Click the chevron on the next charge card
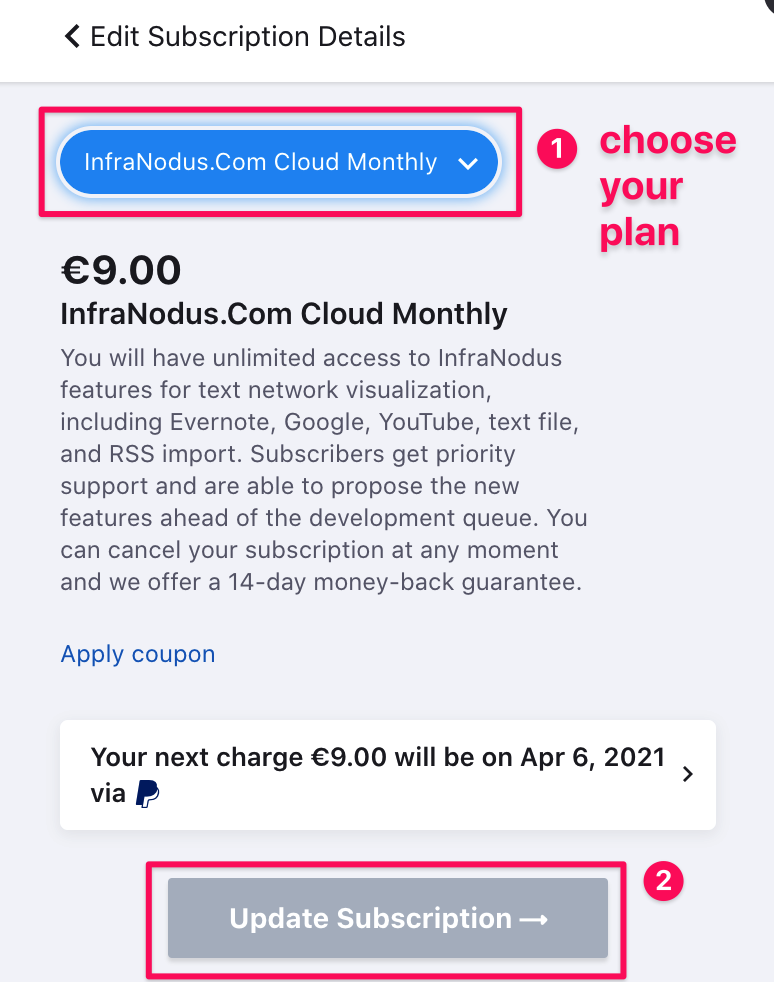This screenshot has height=982, width=774. [688, 774]
